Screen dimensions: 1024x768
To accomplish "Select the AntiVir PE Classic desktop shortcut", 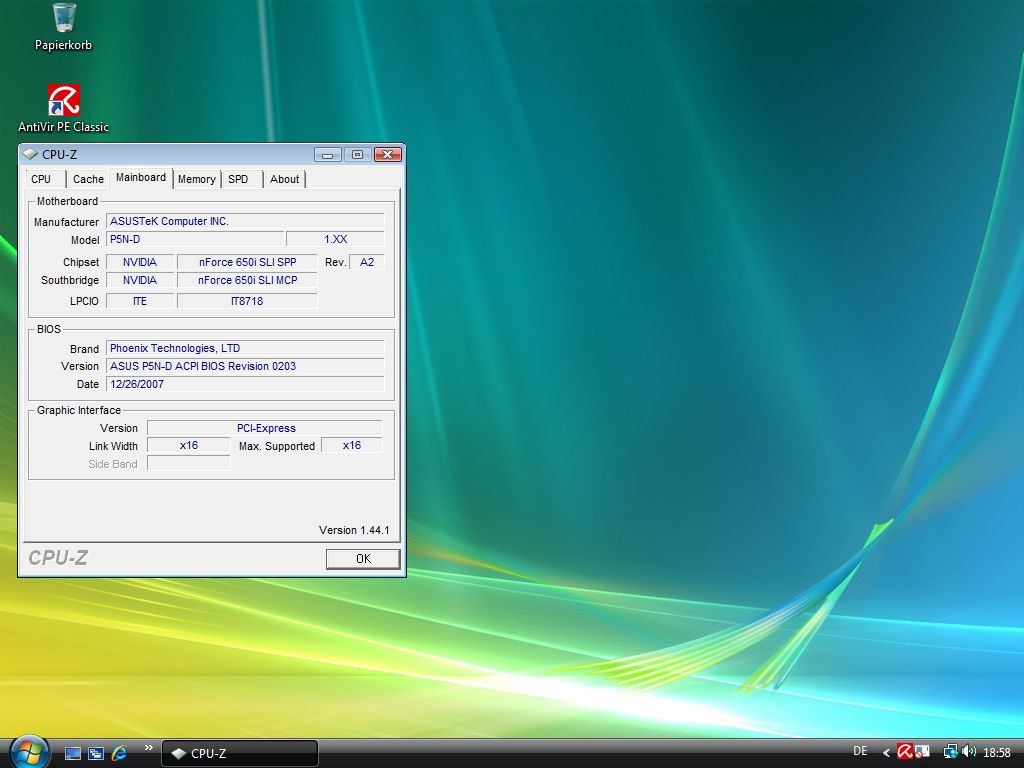I will (x=63, y=108).
